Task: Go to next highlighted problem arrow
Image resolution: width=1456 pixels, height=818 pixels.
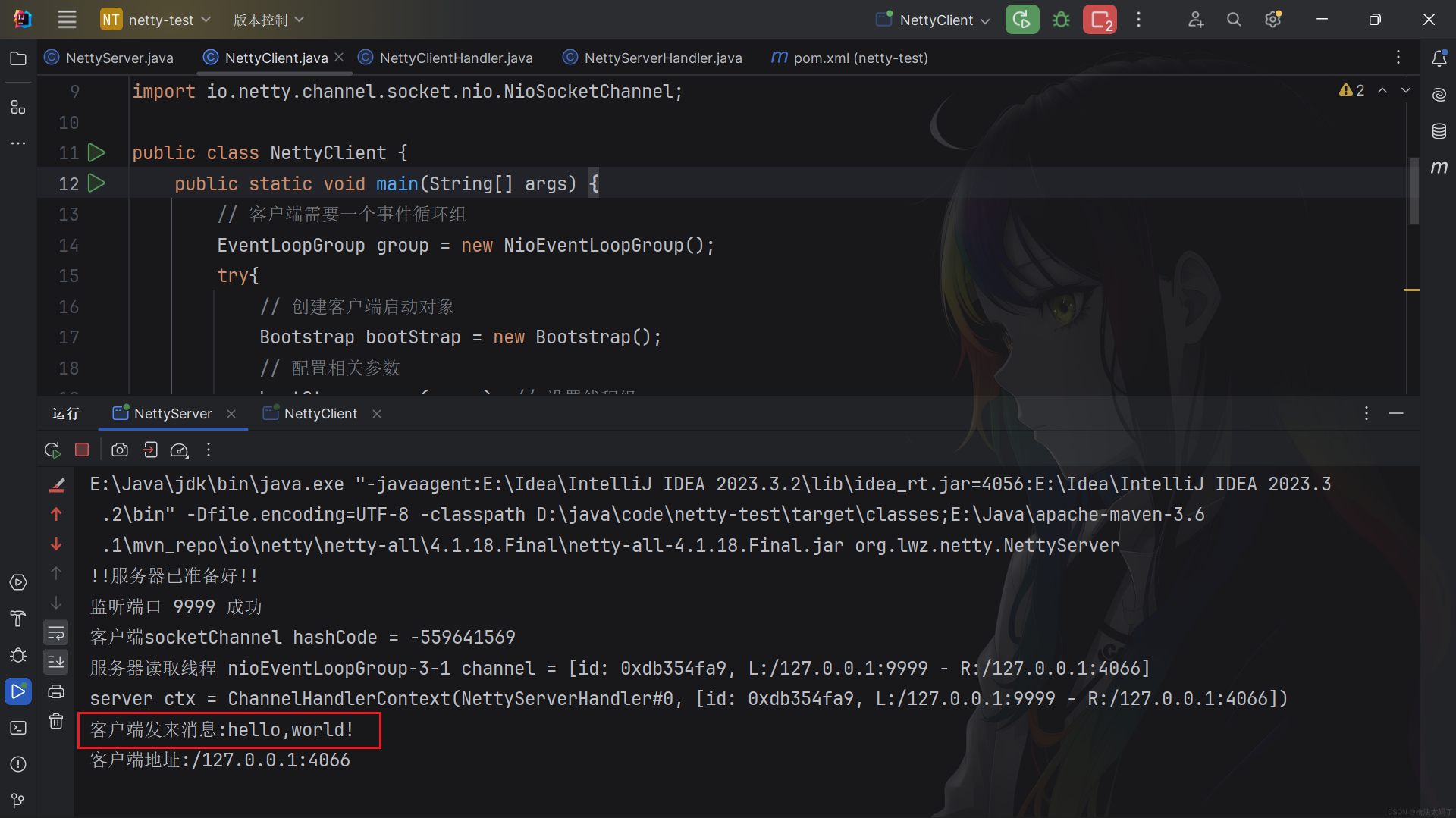Action: pos(1405,90)
